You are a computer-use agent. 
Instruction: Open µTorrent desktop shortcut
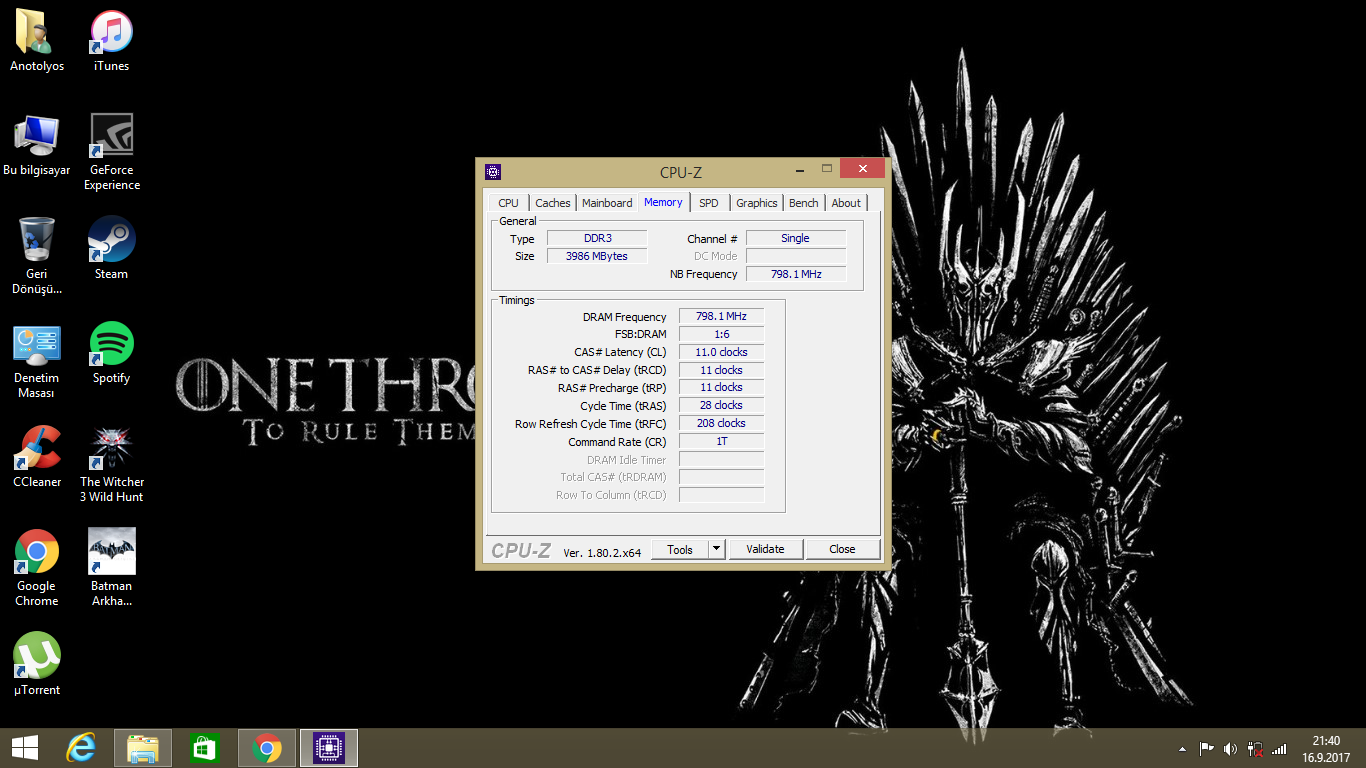point(37,664)
